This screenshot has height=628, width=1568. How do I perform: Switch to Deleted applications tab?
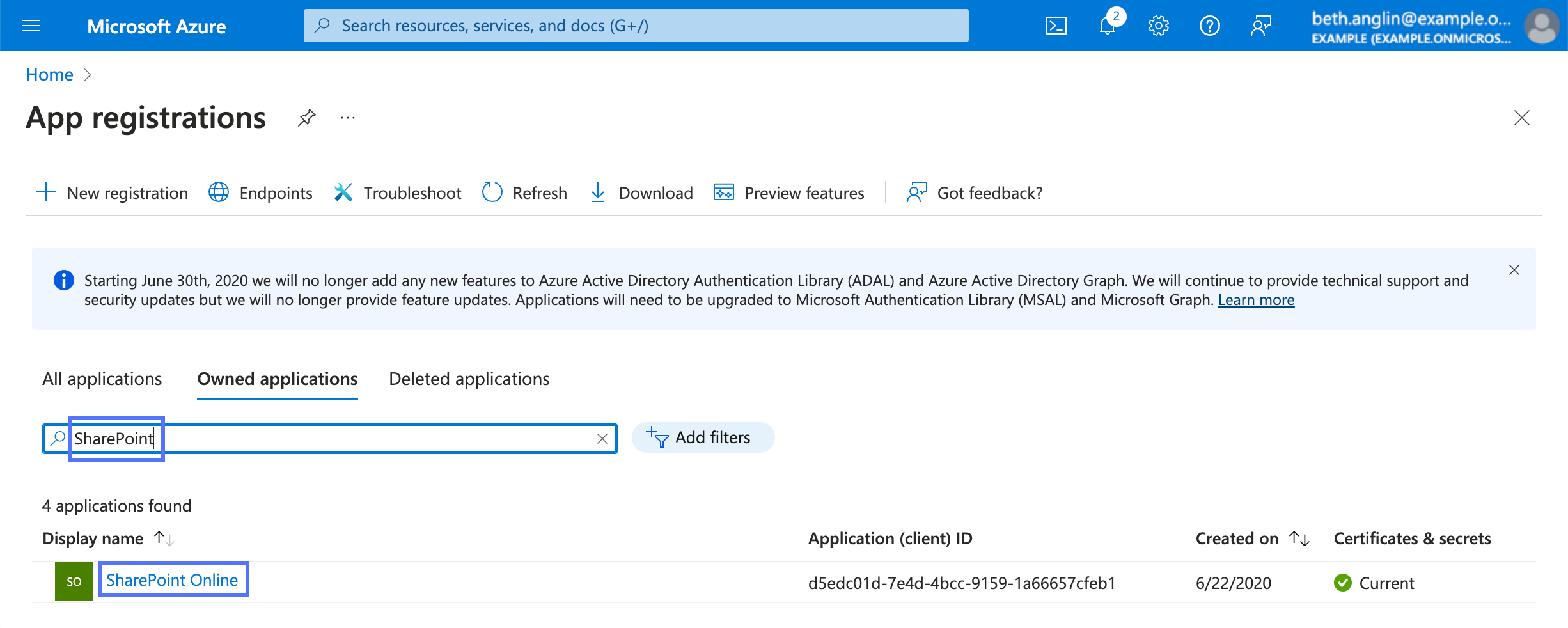pyautogui.click(x=469, y=379)
